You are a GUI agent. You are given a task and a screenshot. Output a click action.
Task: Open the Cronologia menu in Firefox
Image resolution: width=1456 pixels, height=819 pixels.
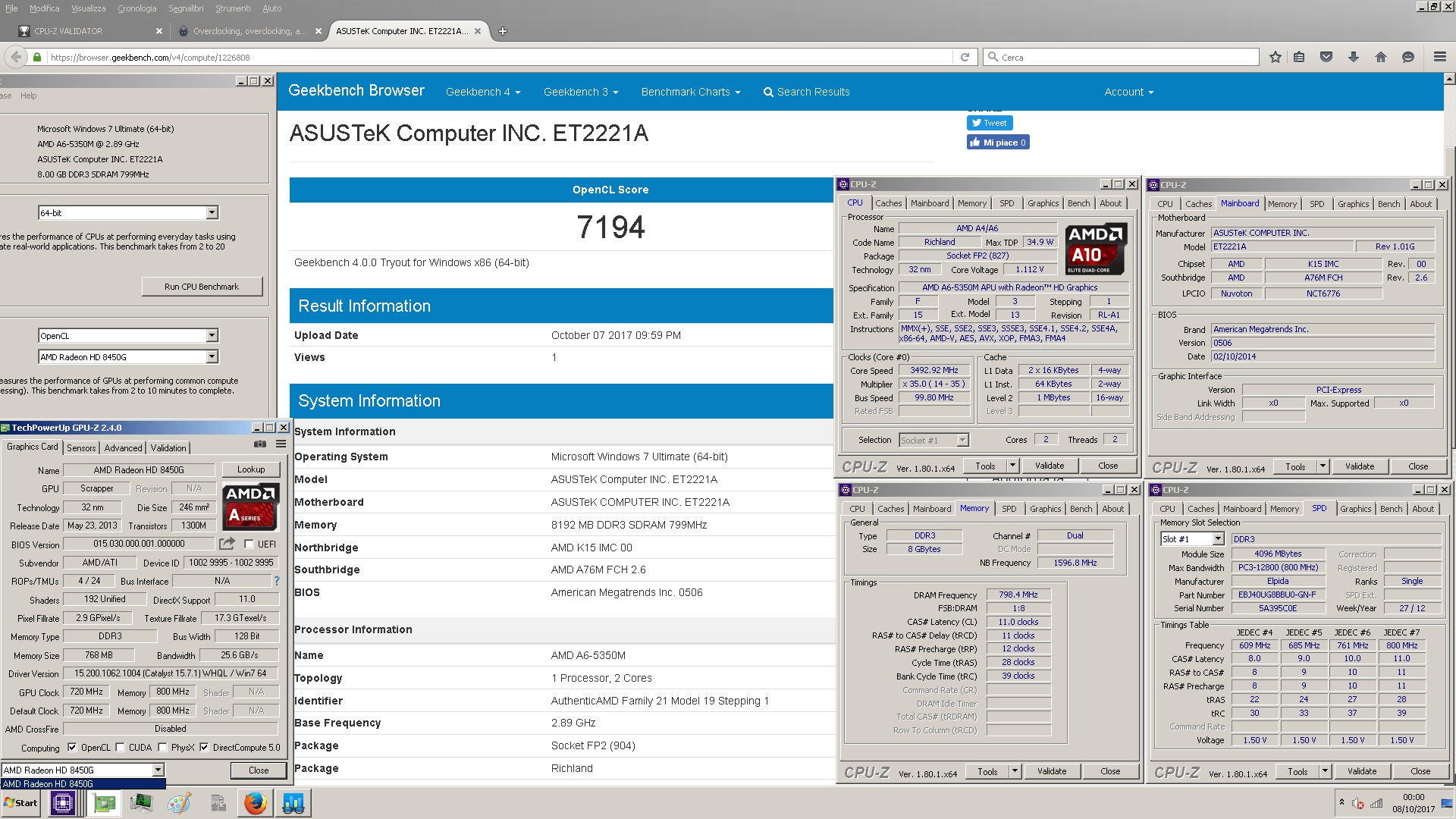137,8
